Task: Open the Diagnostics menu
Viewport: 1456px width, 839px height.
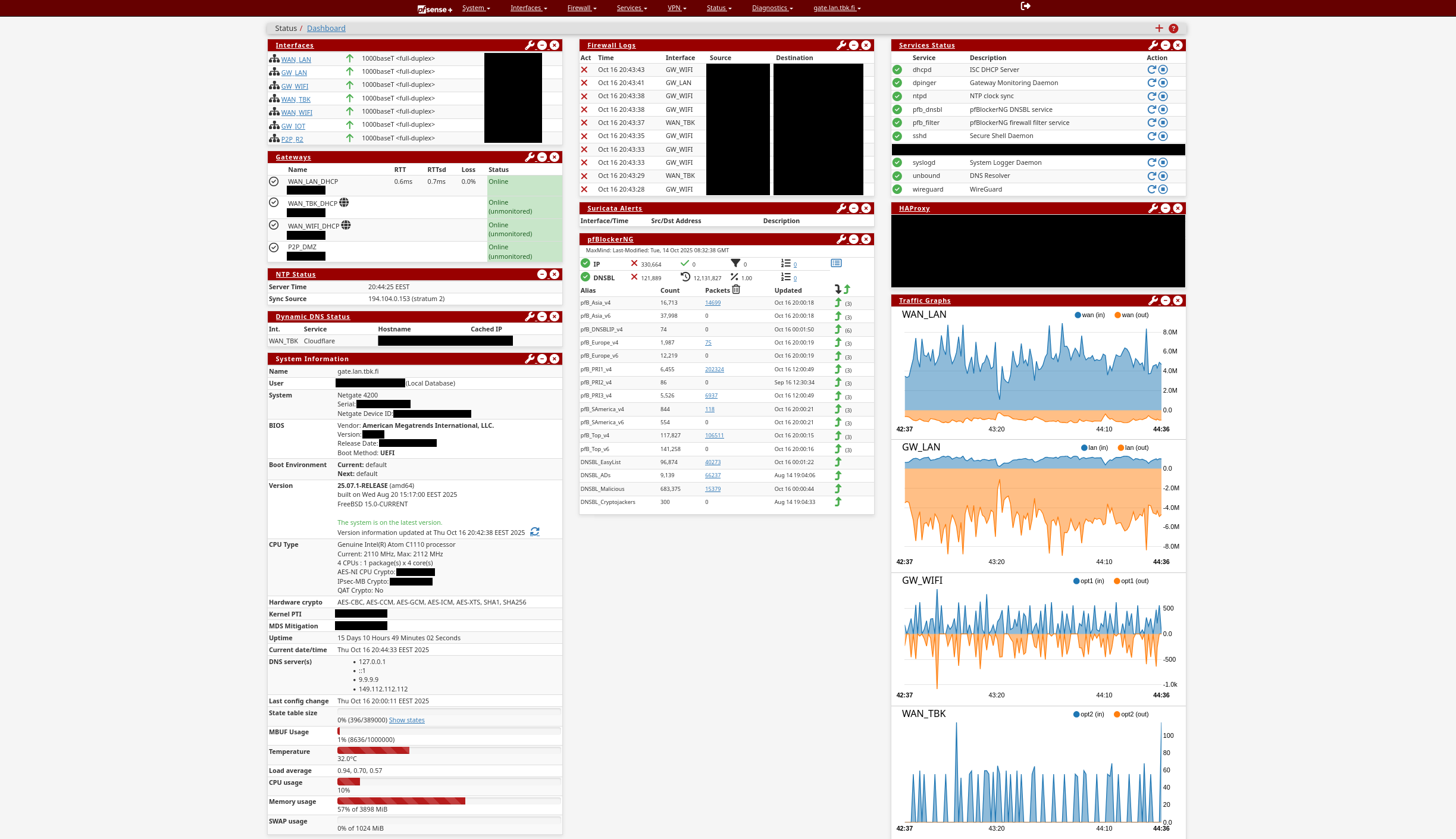Action: tap(772, 8)
